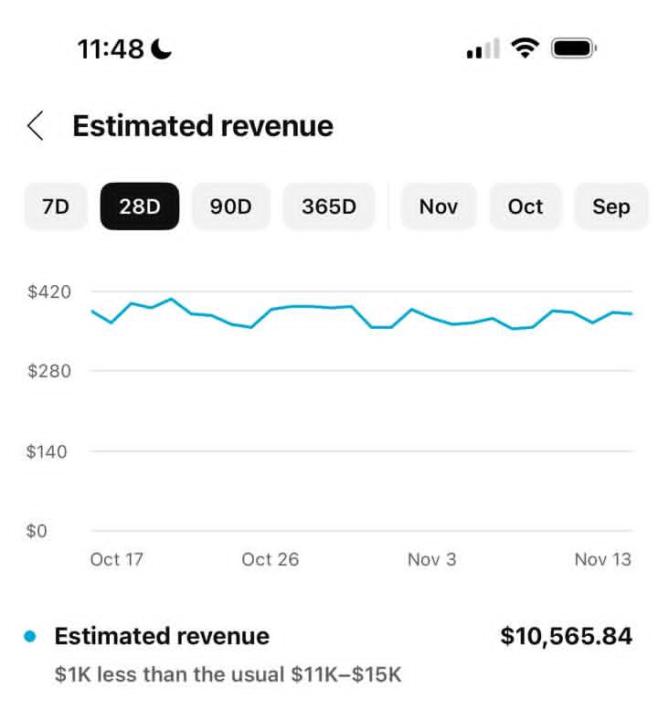Show revenue for Sep
658x720 pixels.
611,207
